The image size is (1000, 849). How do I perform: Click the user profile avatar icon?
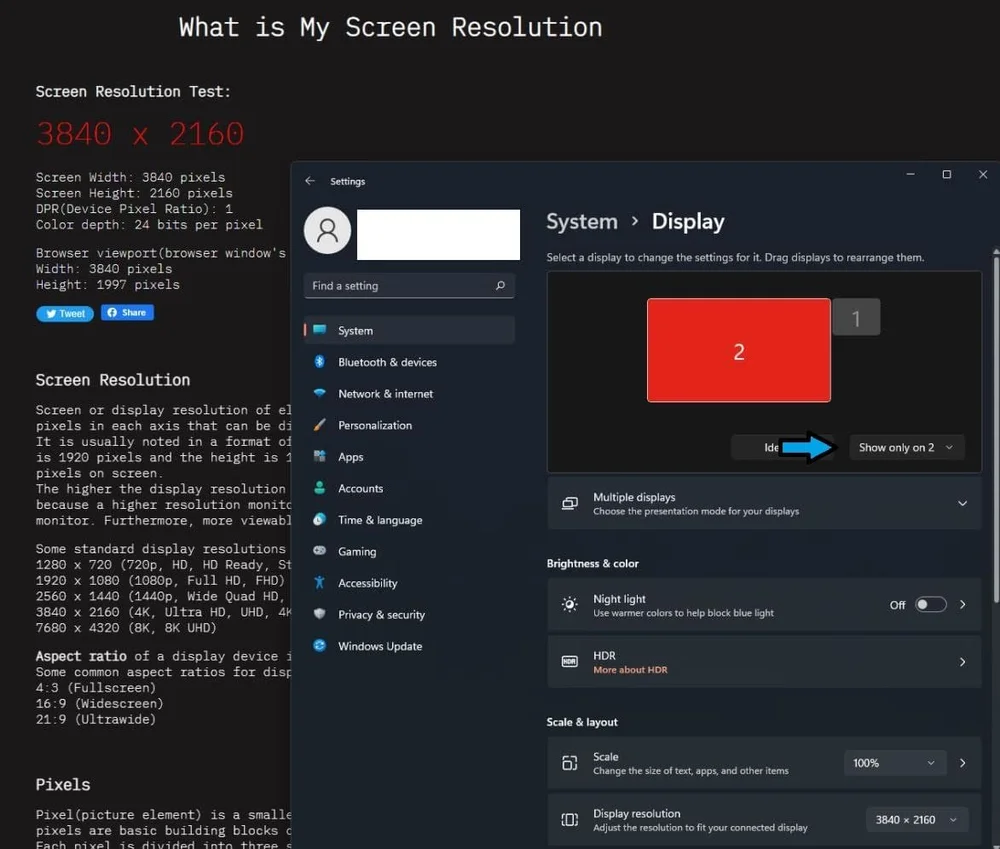327,230
